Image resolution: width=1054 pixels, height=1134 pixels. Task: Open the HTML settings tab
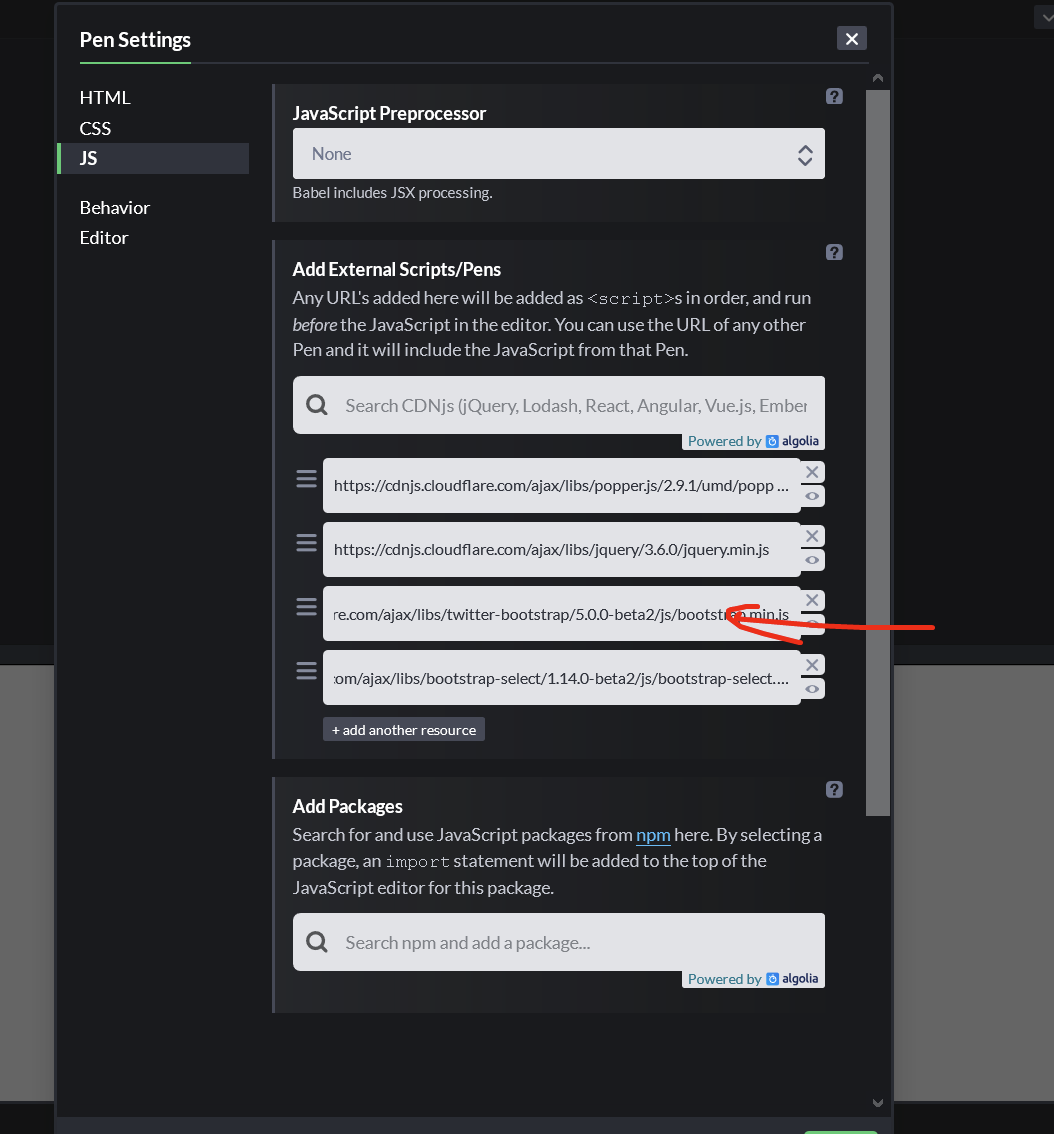(x=105, y=98)
